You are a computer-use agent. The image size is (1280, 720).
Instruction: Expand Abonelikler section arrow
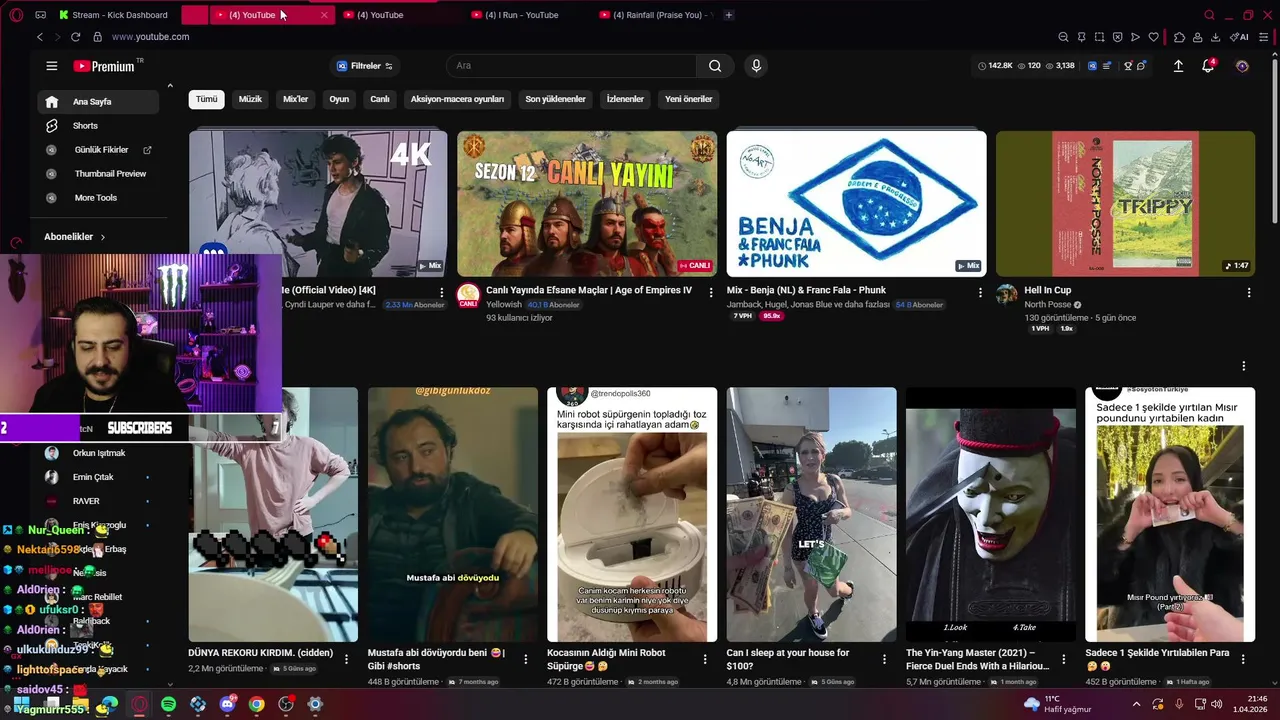tap(102, 237)
